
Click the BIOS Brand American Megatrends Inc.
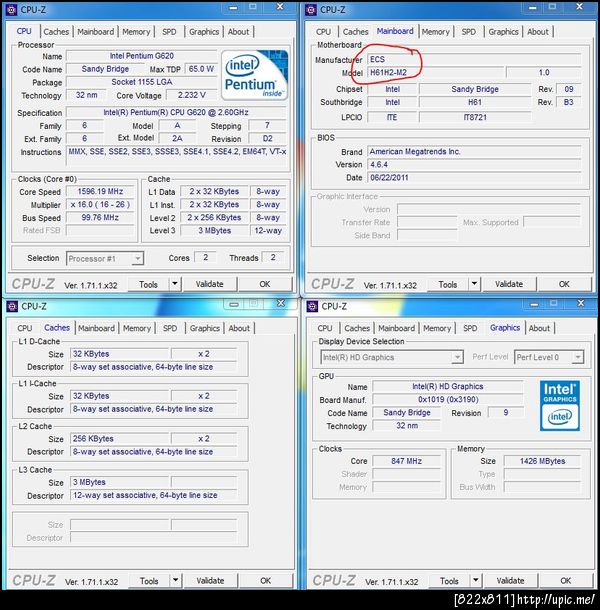474,151
